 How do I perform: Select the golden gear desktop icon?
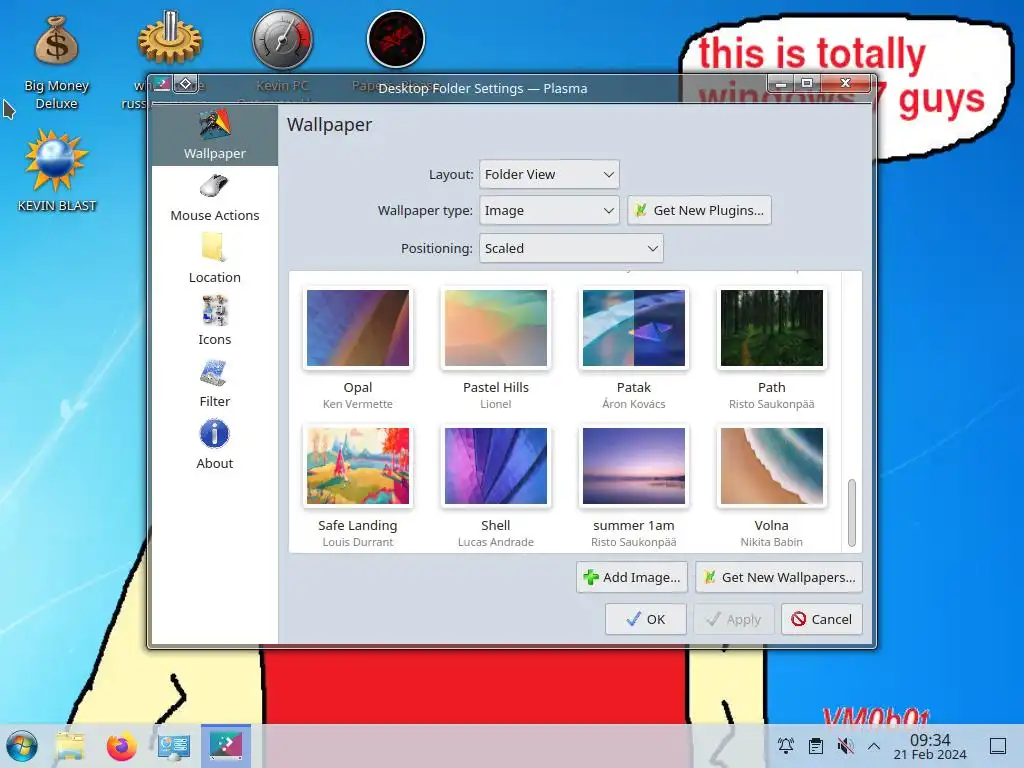(x=170, y=39)
